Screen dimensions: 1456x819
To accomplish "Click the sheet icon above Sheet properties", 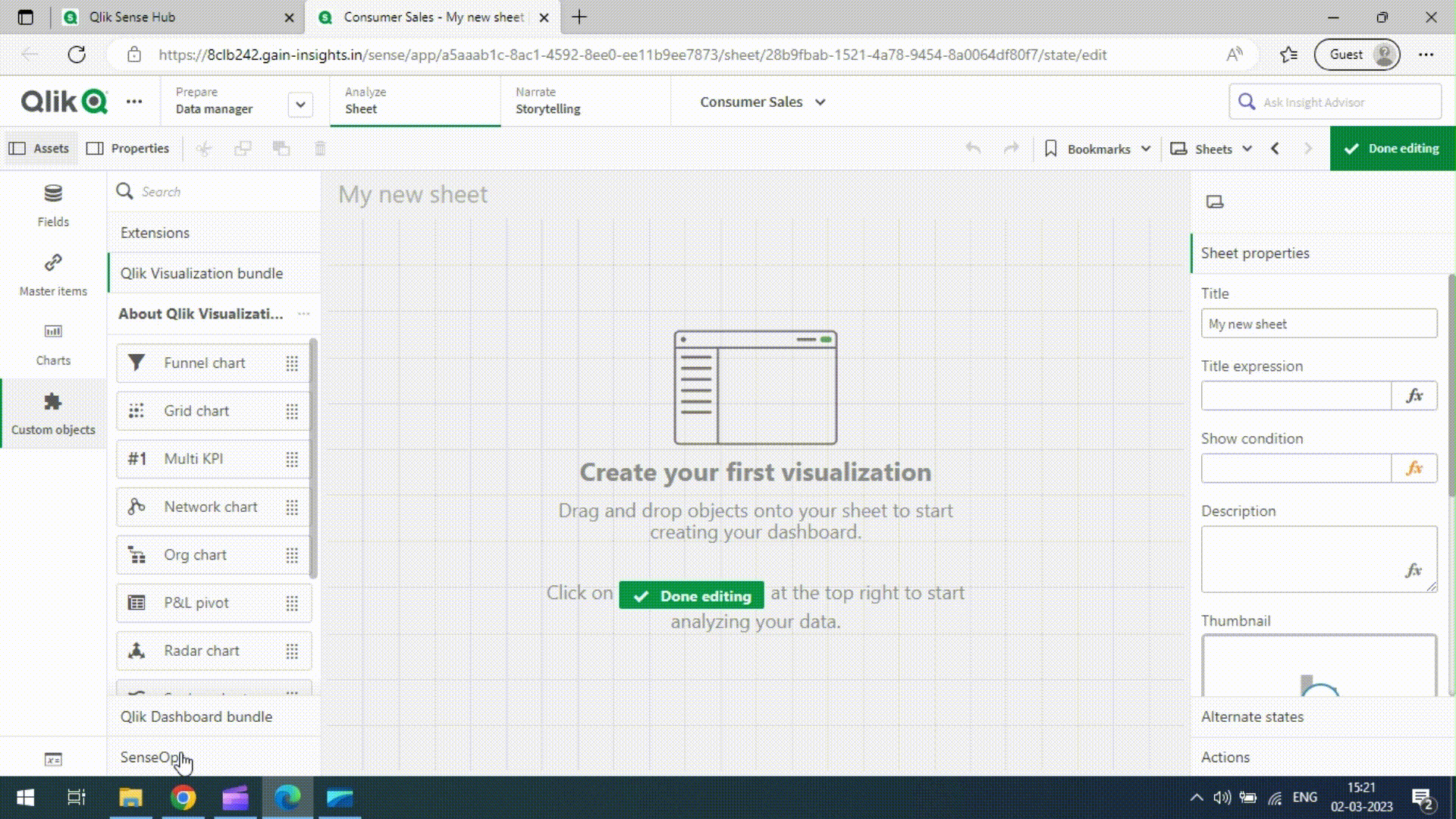I will point(1215,202).
